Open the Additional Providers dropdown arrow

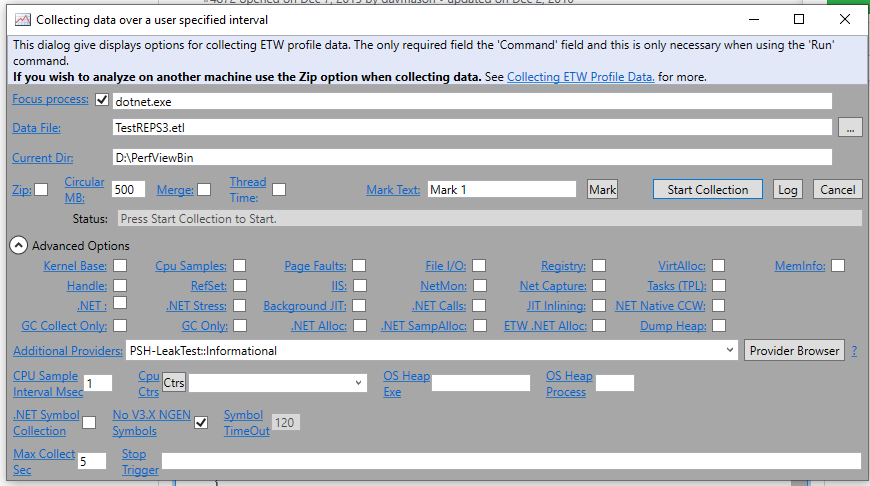pyautogui.click(x=730, y=350)
